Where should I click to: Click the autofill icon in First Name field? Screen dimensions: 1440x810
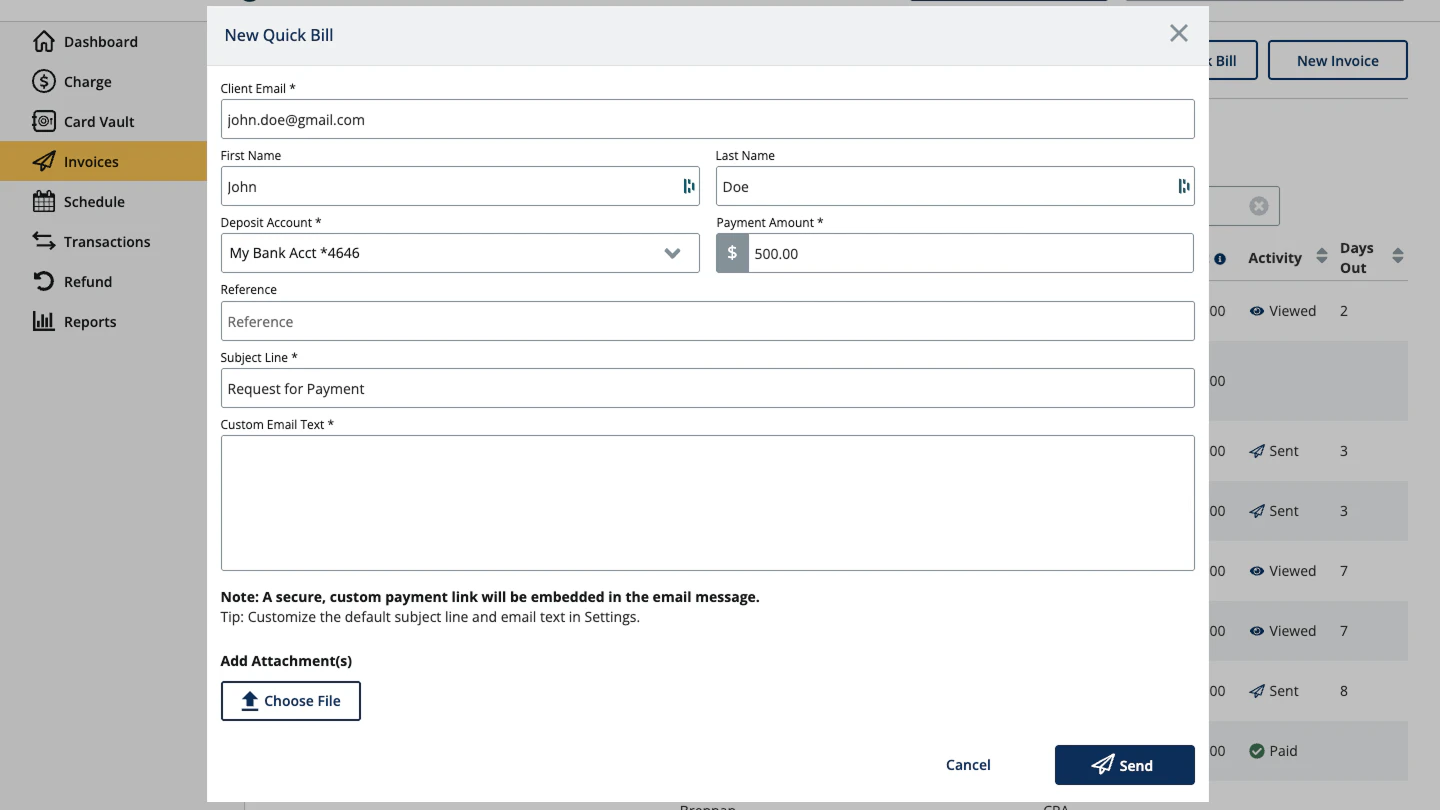[x=688, y=186]
